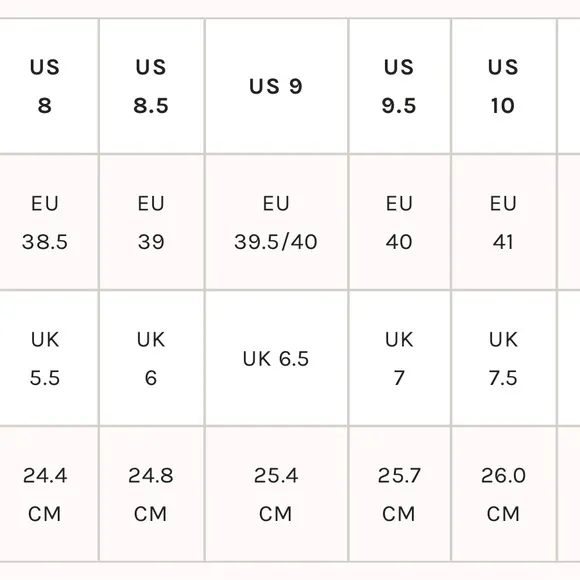Click the UK 7 cell
Viewport: 580px width, 580px height.
tap(400, 358)
